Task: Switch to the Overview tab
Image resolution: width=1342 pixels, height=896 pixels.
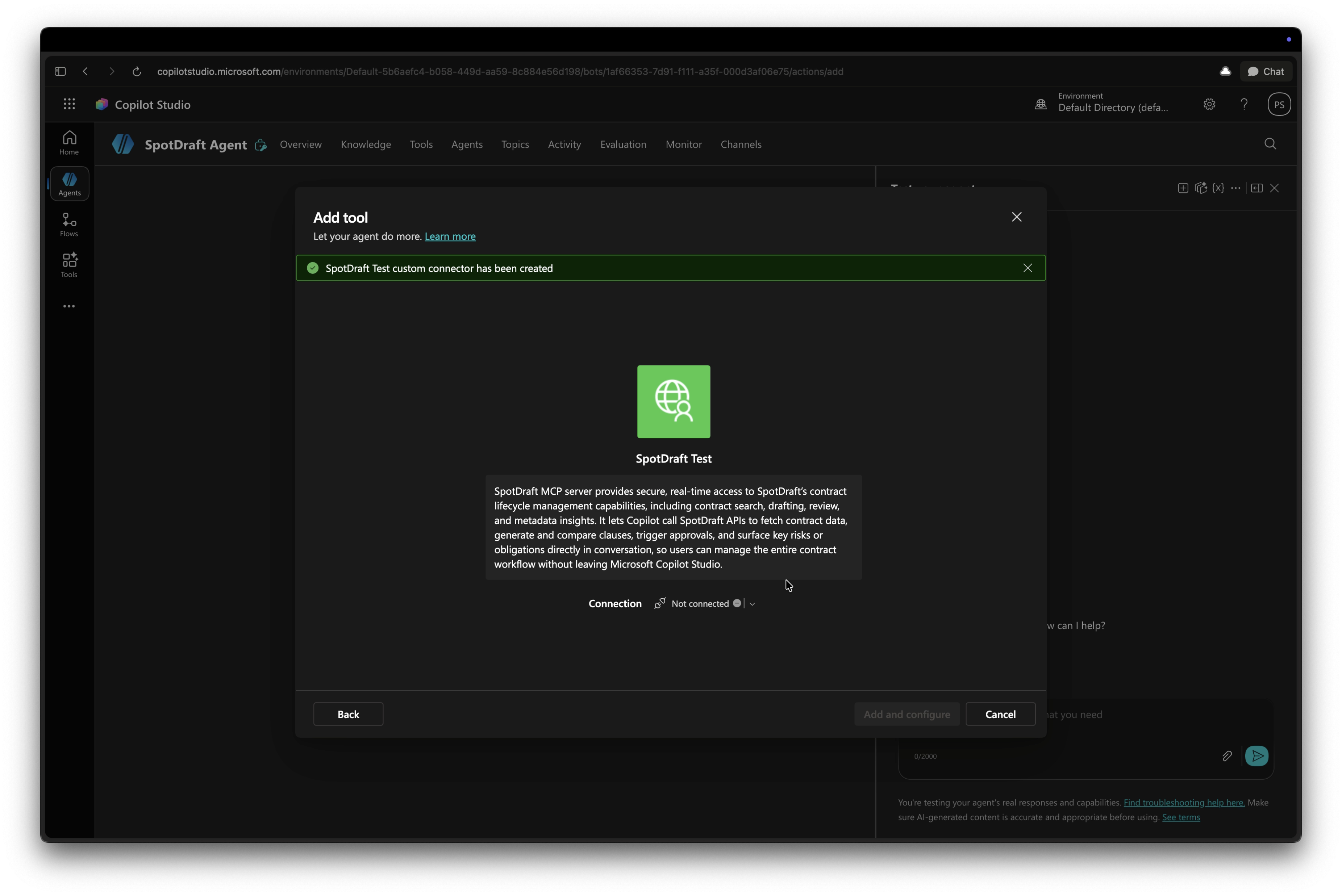Action: click(x=301, y=145)
